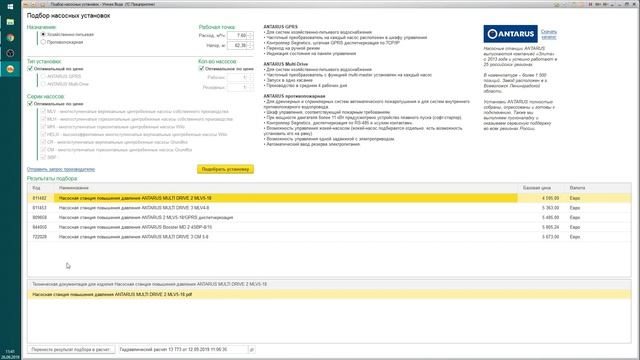
Task: Toggle optimal-by-price checkbox under pump count
Action: (201, 69)
